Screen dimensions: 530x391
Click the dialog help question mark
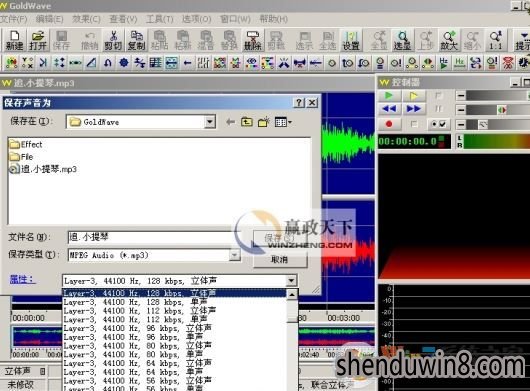pos(299,103)
